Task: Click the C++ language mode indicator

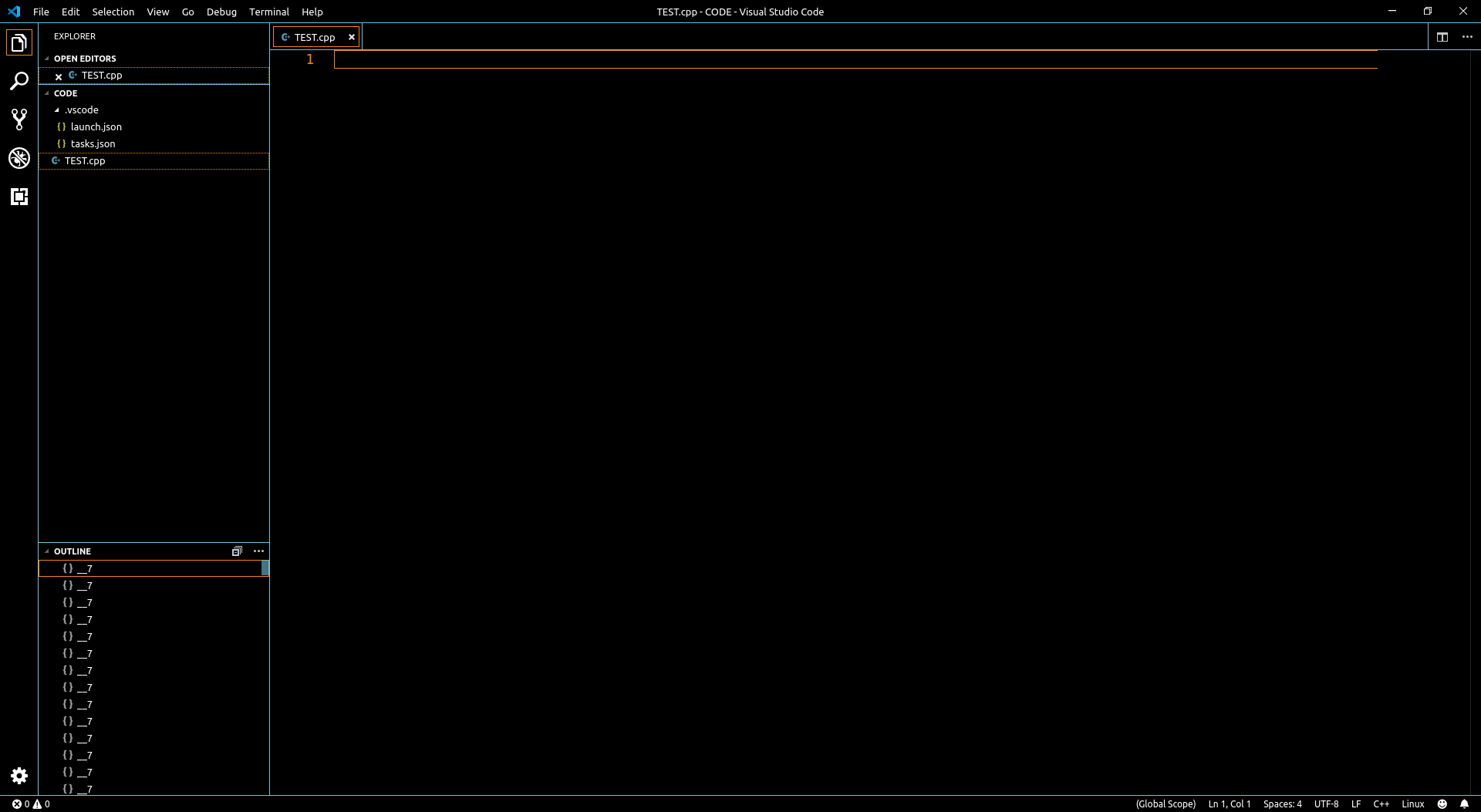Action: pyautogui.click(x=1380, y=804)
